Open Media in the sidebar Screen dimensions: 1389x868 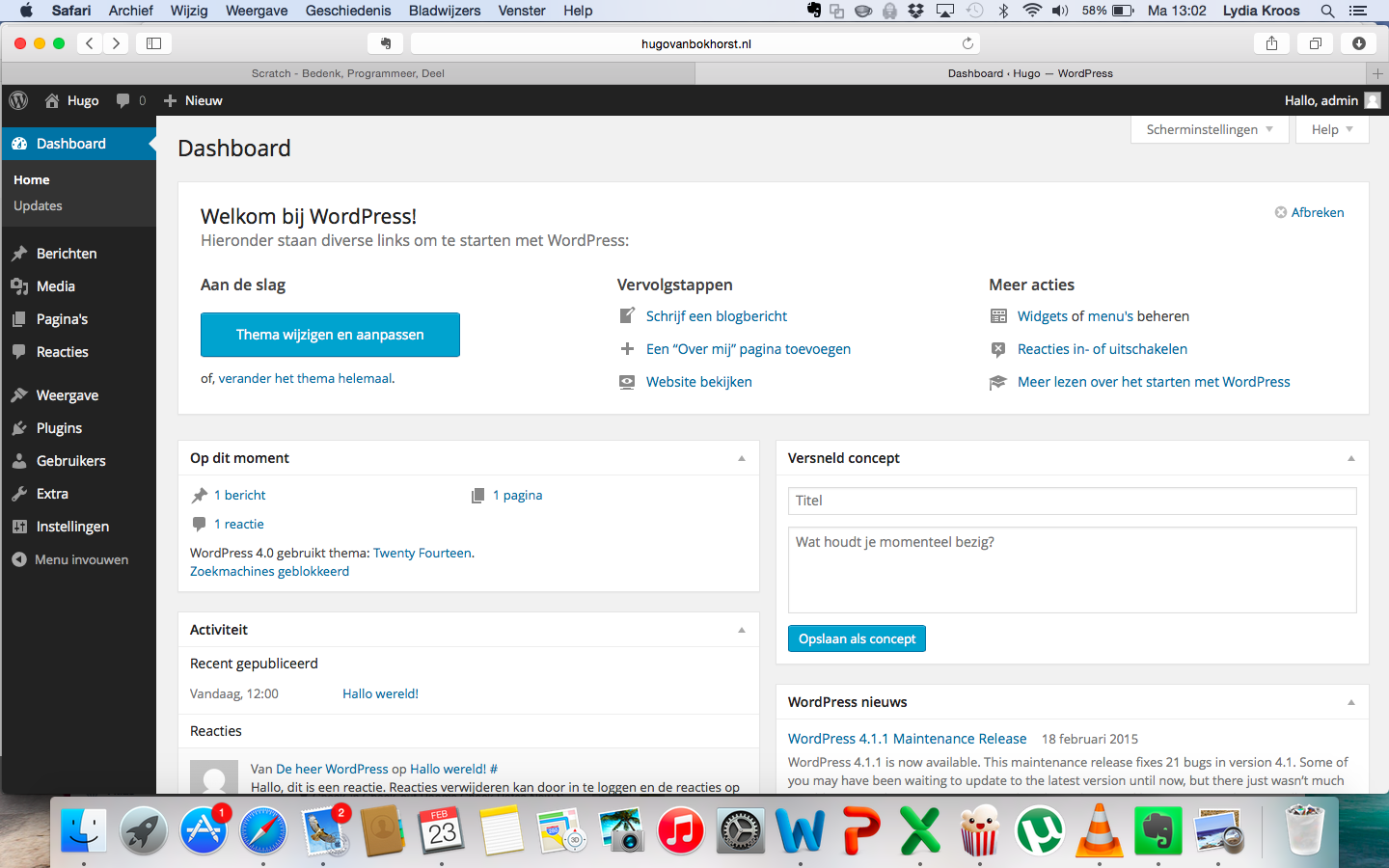coord(78,286)
